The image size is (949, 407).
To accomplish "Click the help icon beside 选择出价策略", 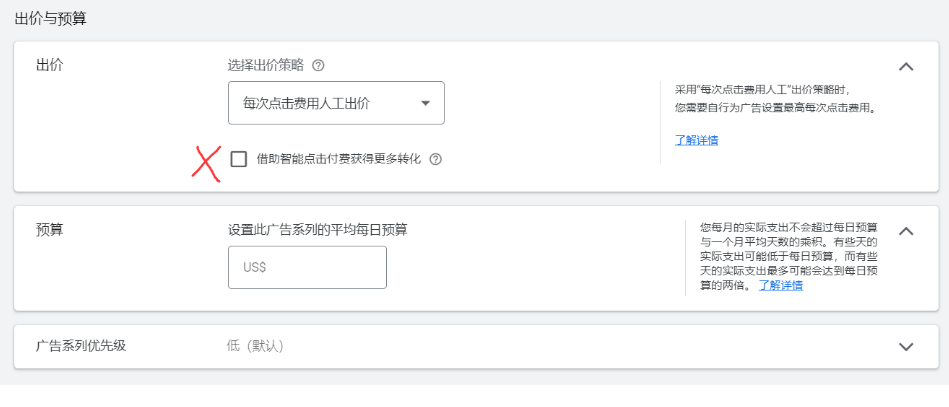I will click(318, 66).
